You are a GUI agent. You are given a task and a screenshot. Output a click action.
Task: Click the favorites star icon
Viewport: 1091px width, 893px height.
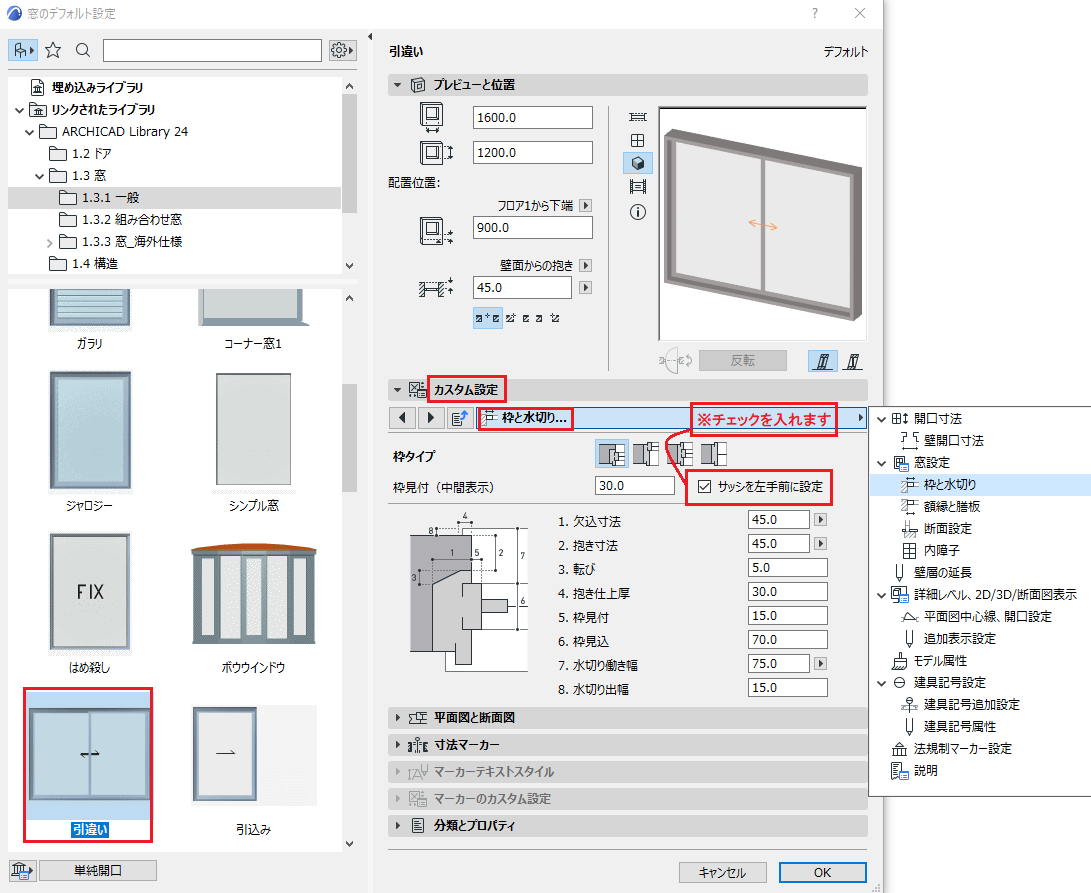point(53,50)
